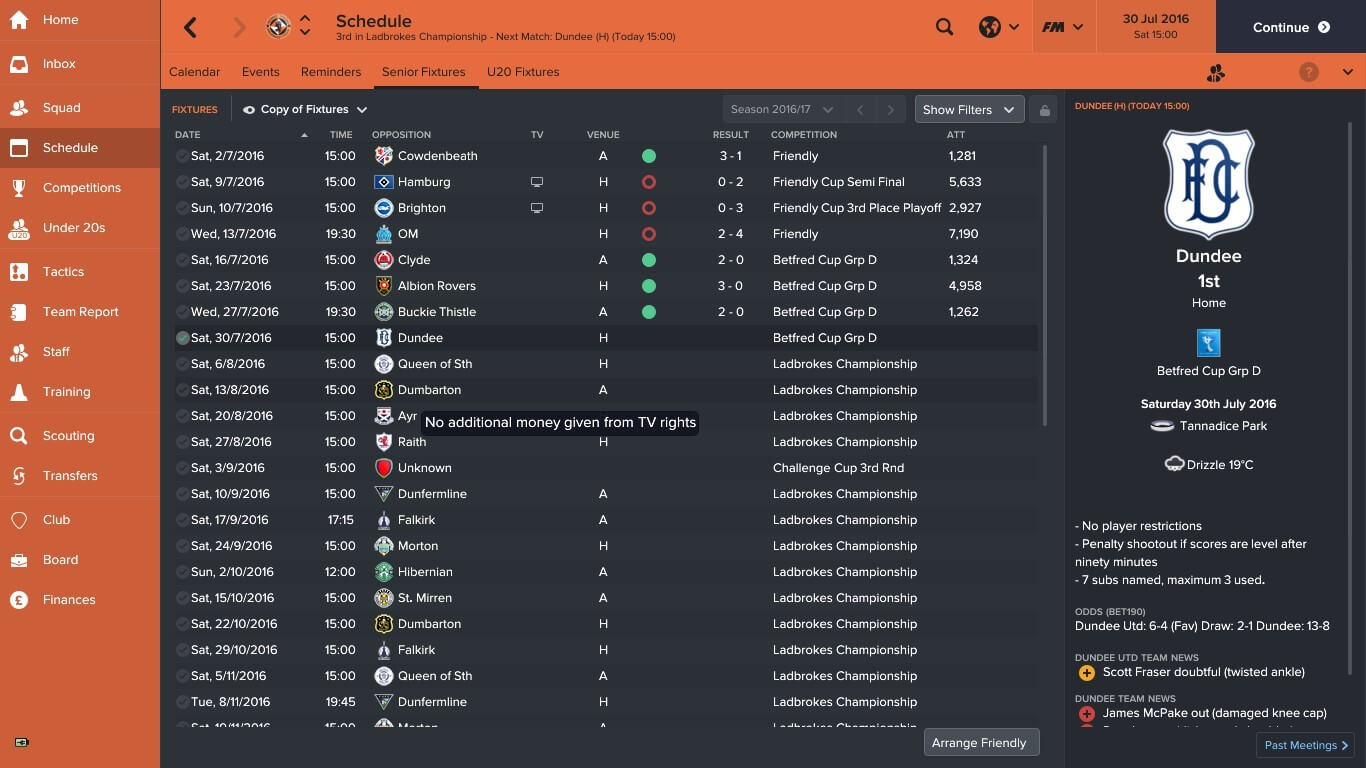Viewport: 1366px width, 768px height.
Task: Tick the selector for Cowdenbeath fixture row
Action: pos(182,156)
